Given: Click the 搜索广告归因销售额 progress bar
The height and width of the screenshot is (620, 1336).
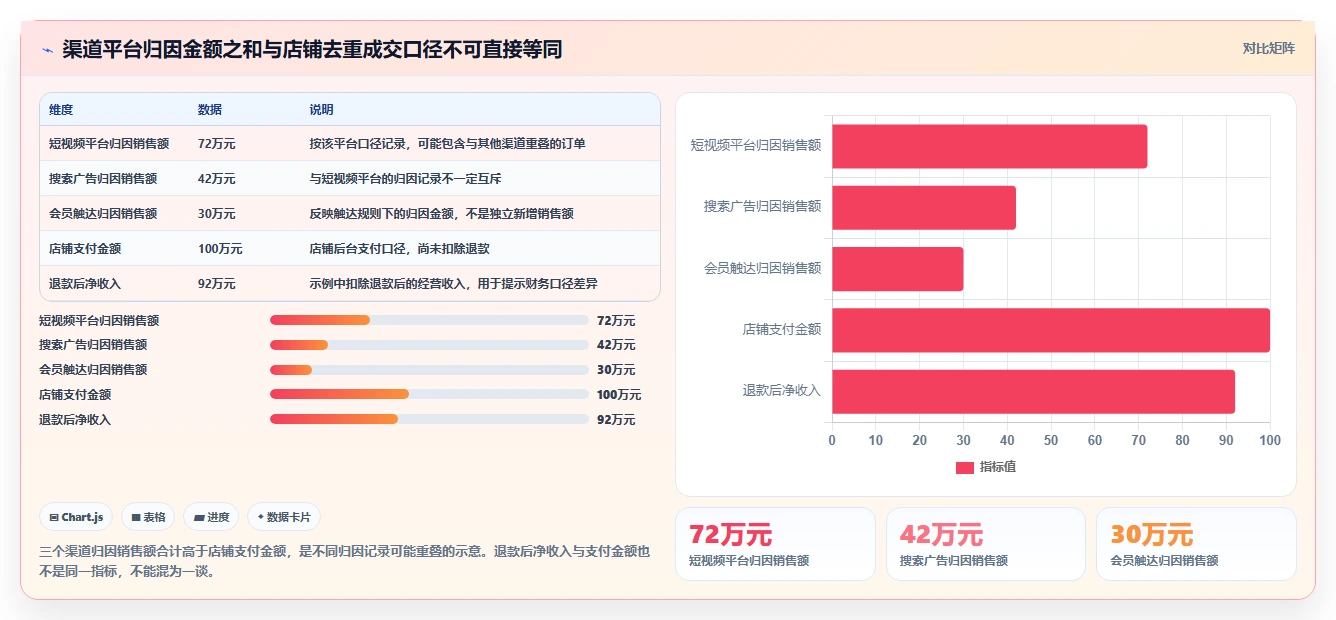Looking at the screenshot, I should pos(429,345).
